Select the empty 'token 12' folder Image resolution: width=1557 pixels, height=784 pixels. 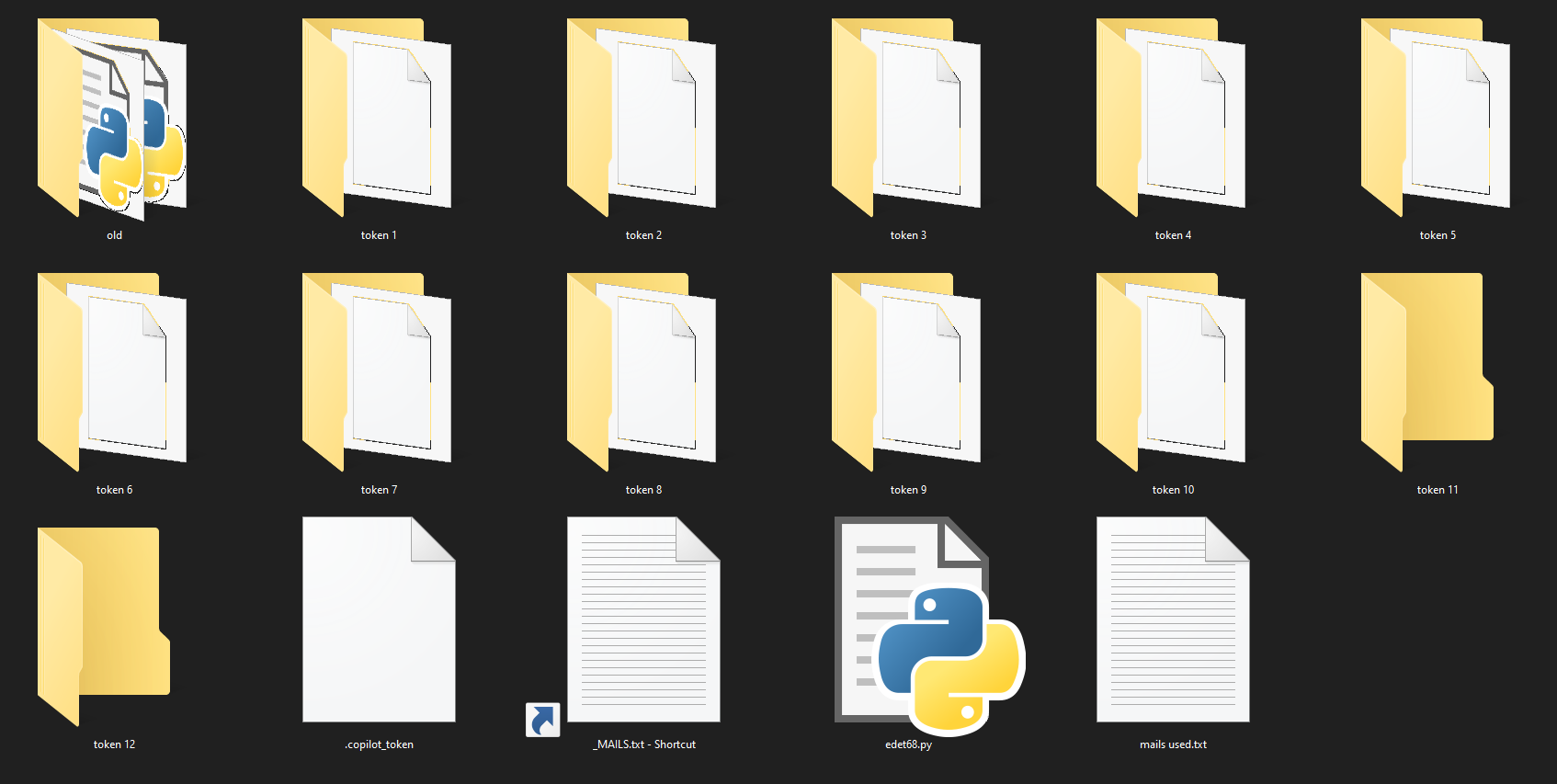point(104,625)
